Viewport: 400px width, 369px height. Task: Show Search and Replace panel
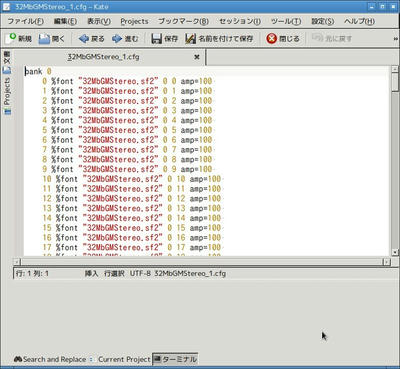[x=50, y=359]
